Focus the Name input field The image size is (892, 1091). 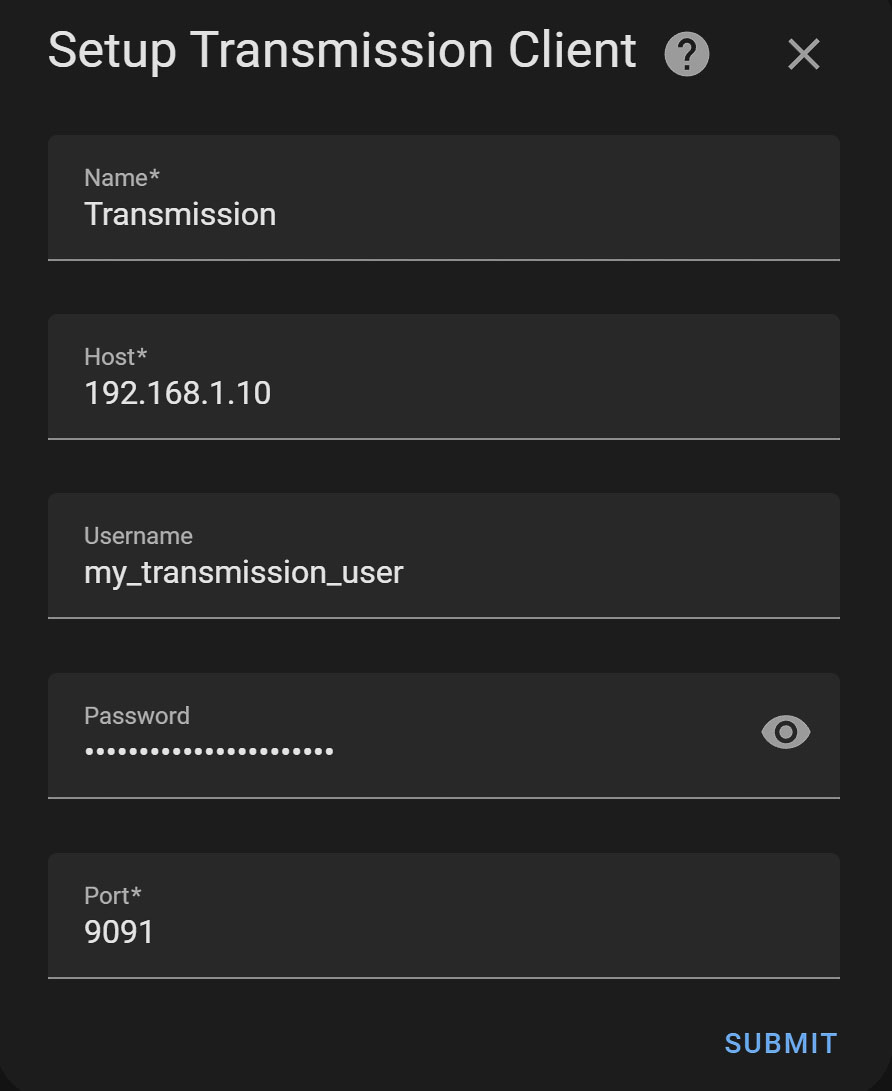[x=444, y=198]
